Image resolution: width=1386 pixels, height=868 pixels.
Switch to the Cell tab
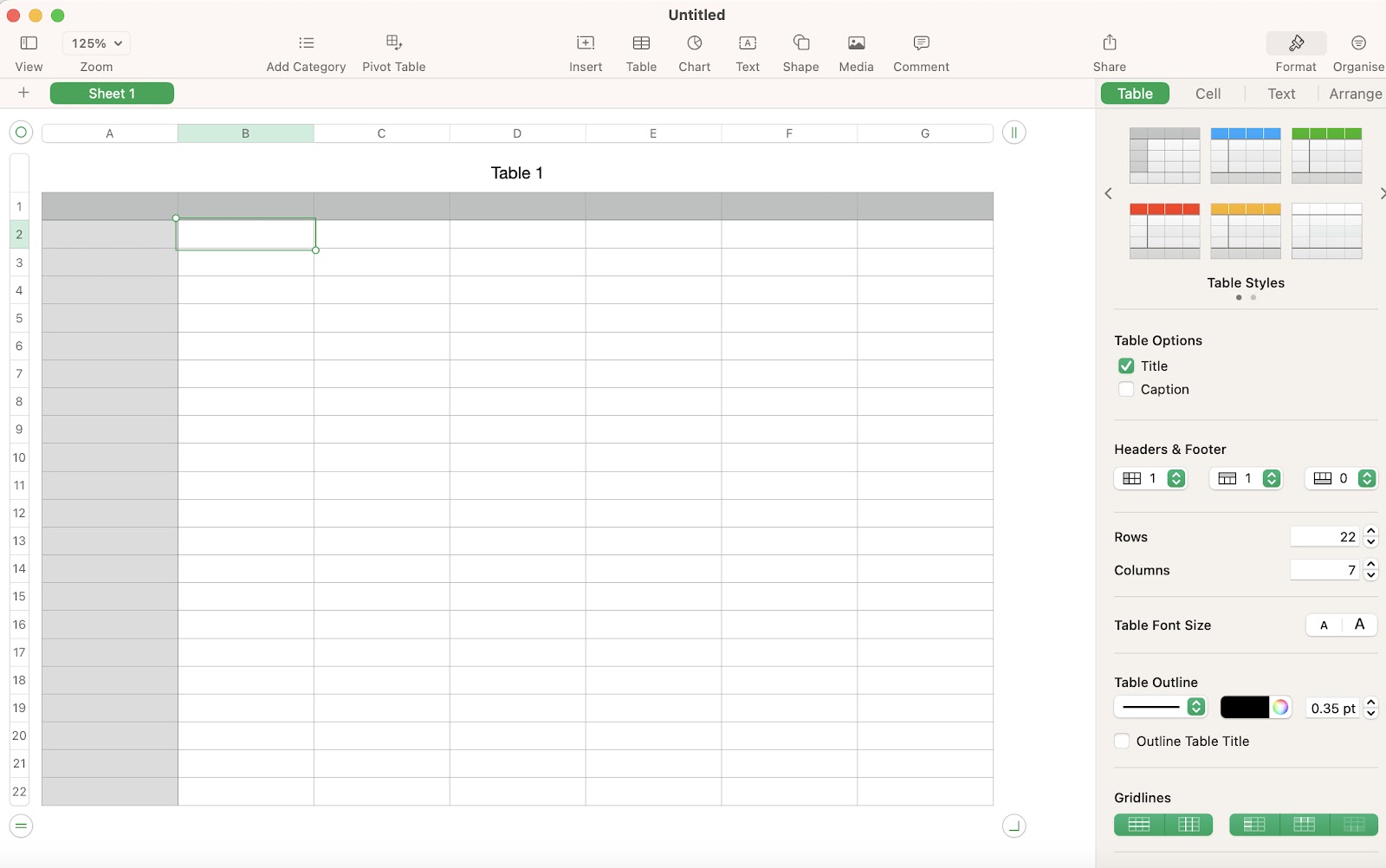click(x=1208, y=93)
